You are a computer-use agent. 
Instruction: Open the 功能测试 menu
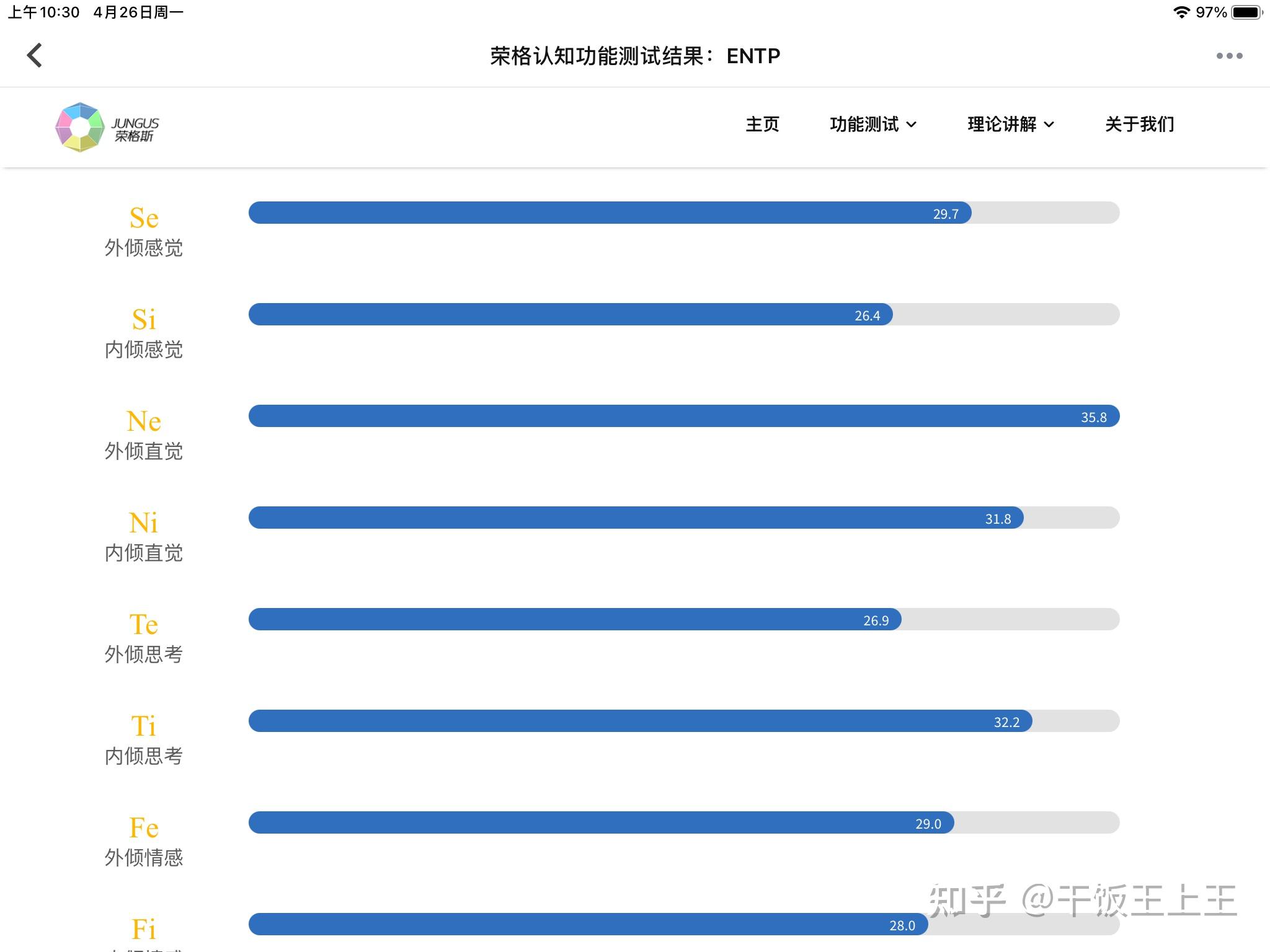coord(864,124)
